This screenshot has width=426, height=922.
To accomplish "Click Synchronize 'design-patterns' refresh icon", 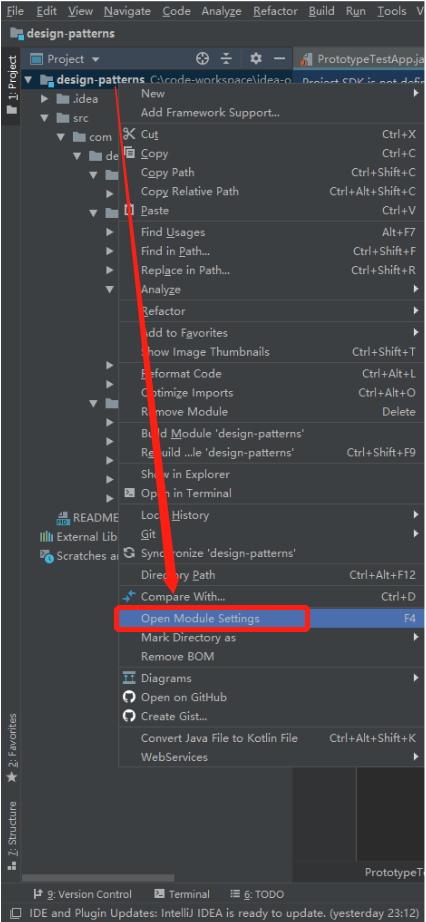I will (129, 553).
